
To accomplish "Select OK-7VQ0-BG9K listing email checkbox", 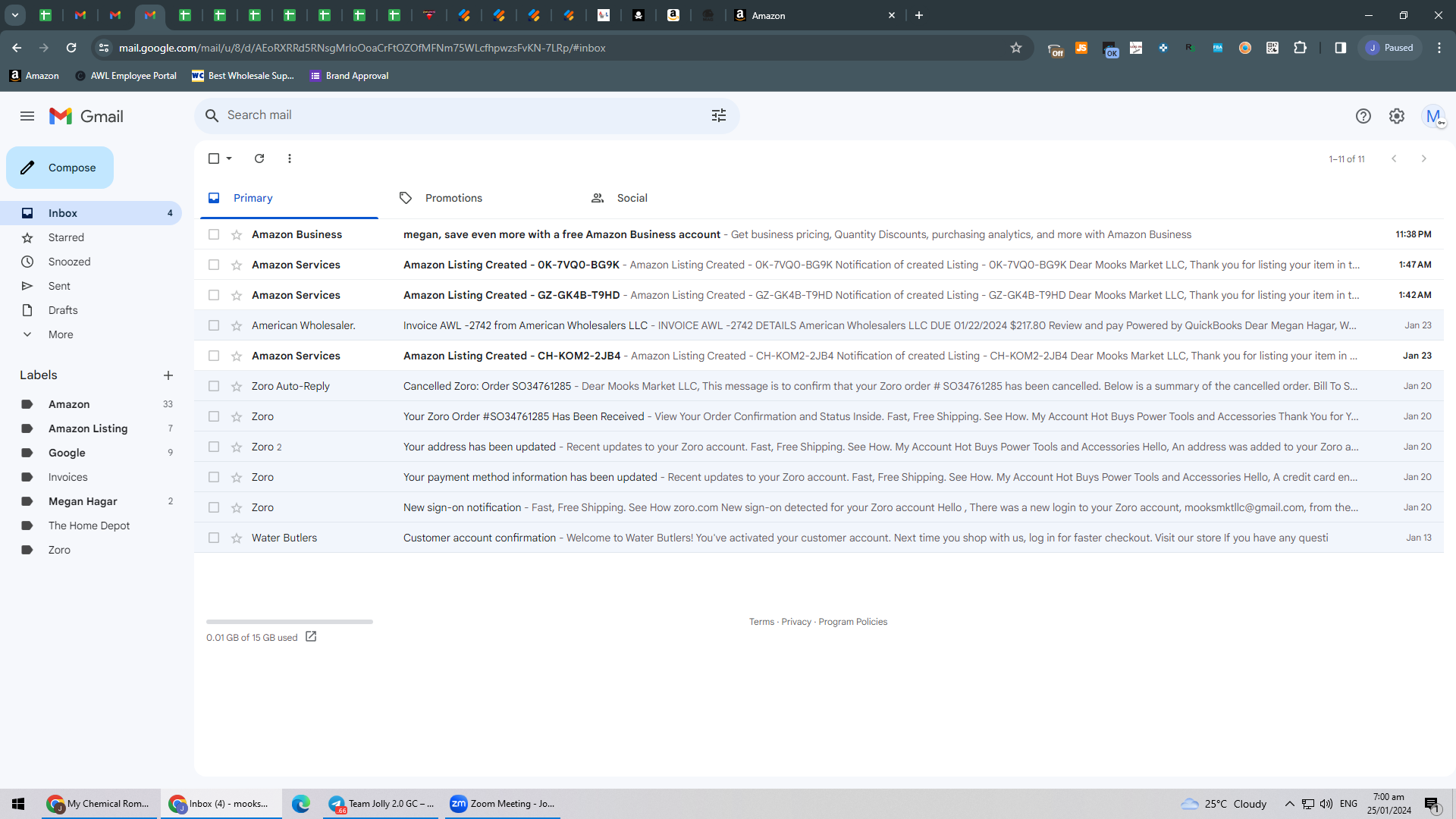I will pos(214,265).
